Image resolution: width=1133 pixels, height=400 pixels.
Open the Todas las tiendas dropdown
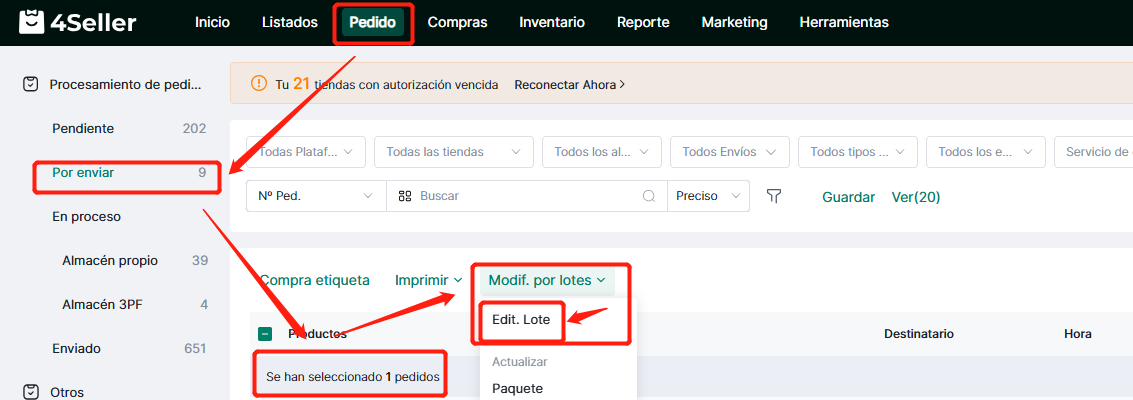pos(453,152)
